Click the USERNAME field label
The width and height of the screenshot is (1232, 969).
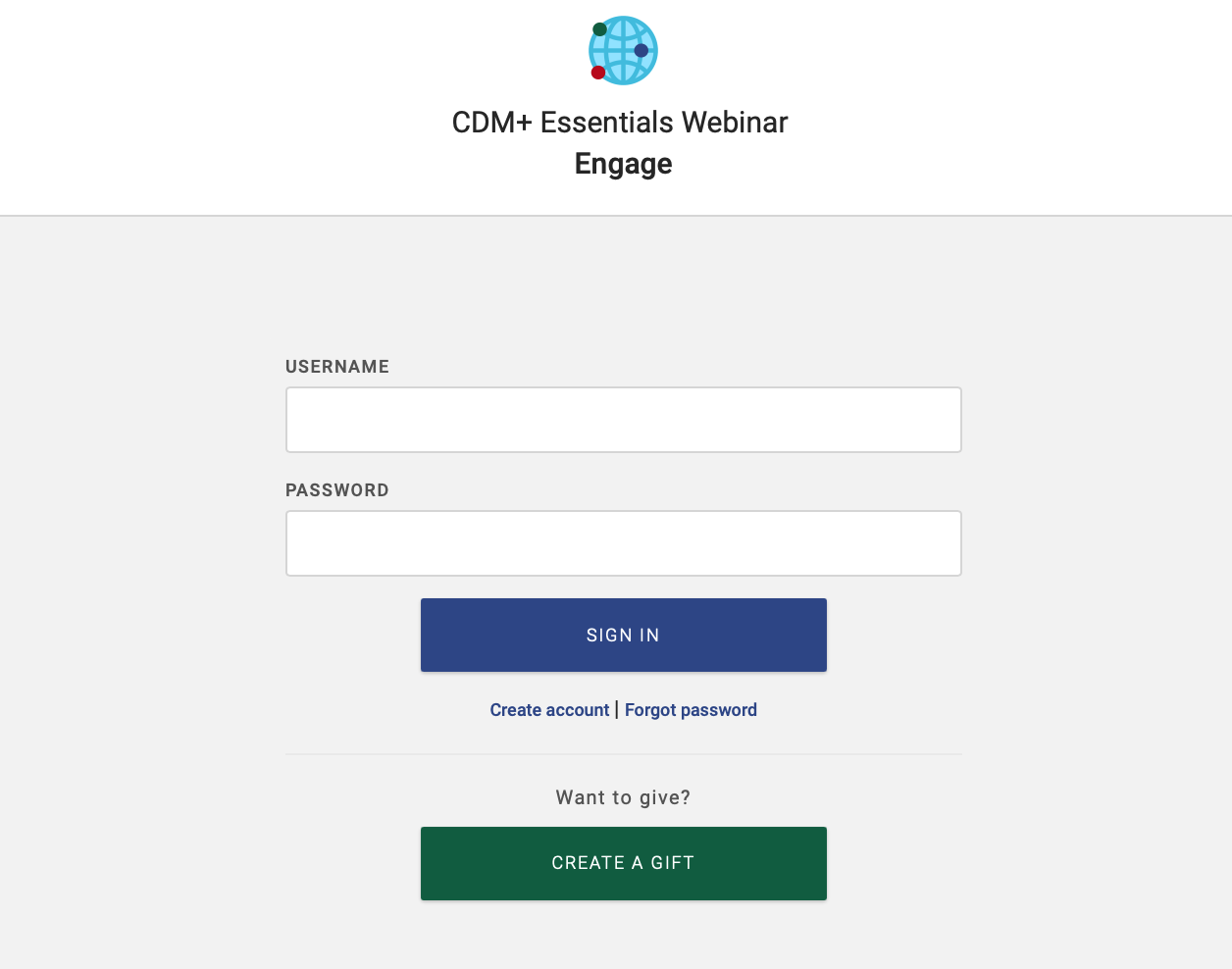(337, 367)
